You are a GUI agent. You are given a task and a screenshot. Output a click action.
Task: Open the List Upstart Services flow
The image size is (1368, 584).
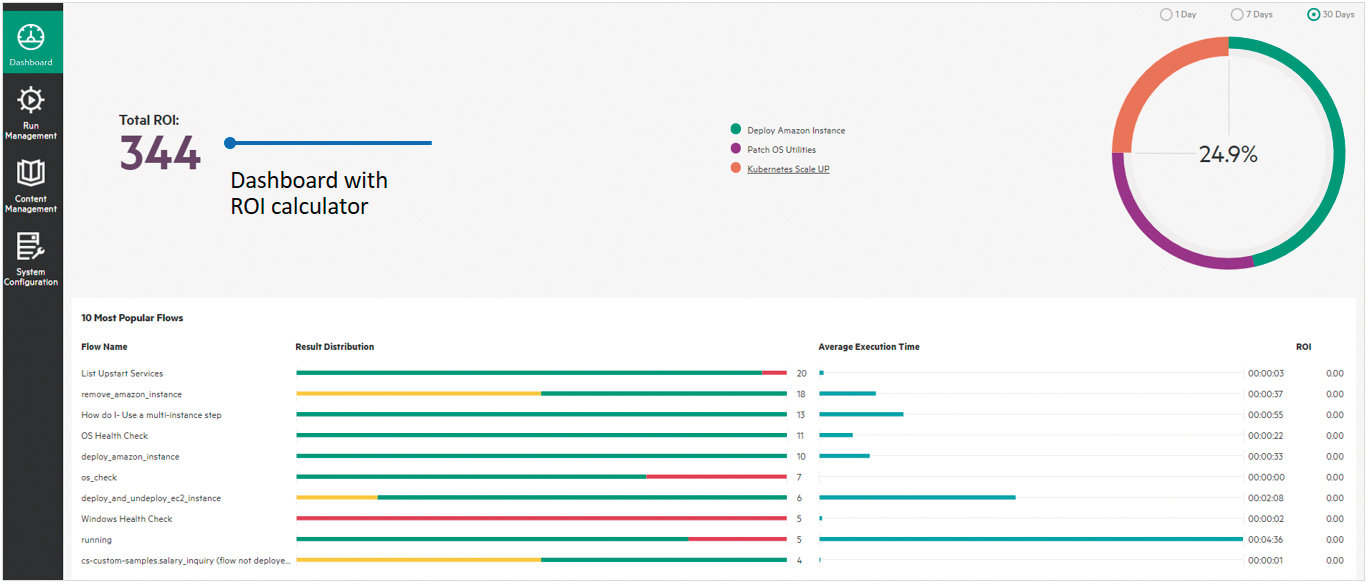(121, 373)
